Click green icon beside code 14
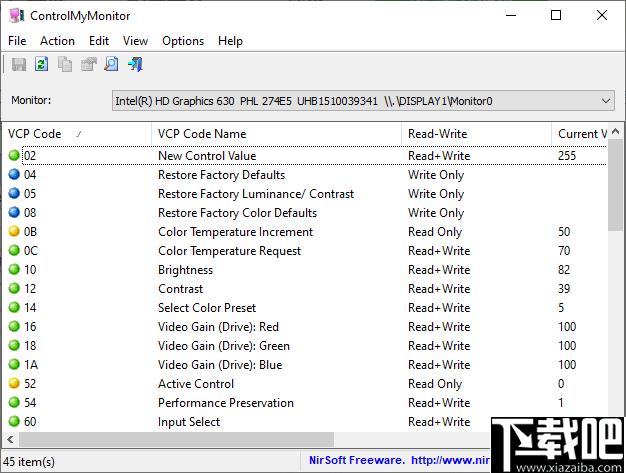 pos(14,307)
